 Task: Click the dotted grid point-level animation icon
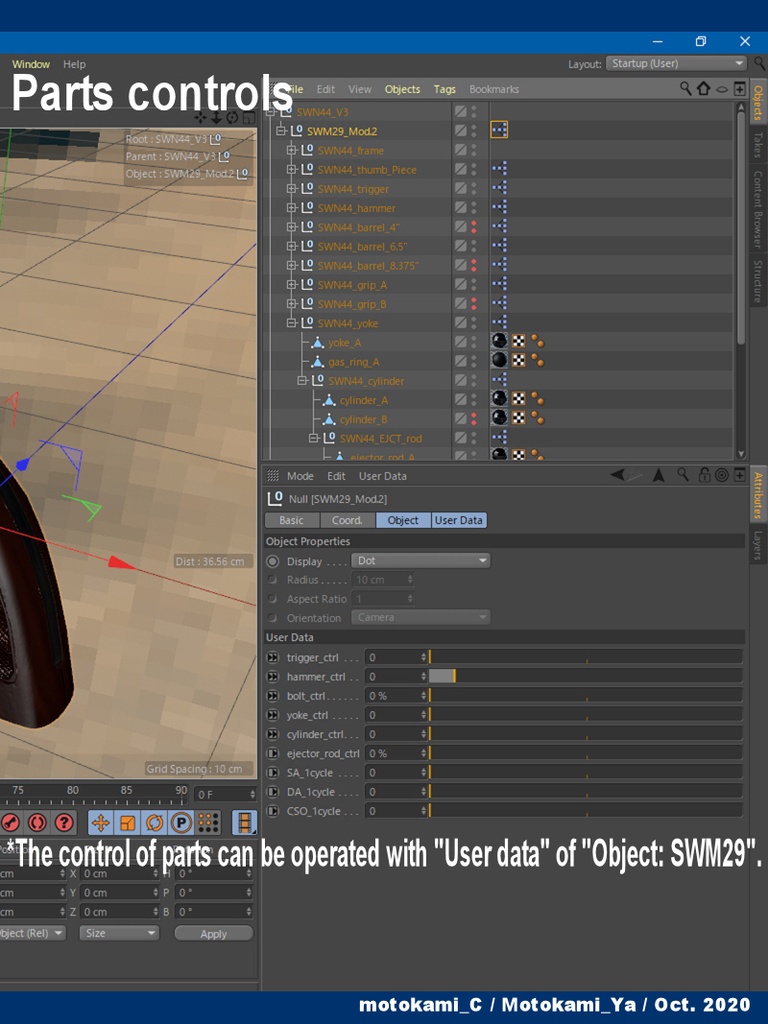[x=208, y=823]
